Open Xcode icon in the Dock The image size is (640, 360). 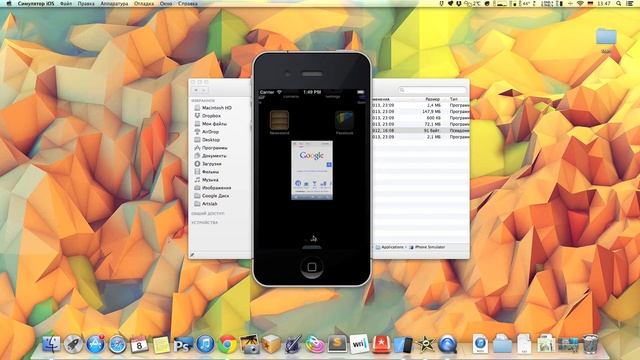pyautogui.click(x=293, y=344)
